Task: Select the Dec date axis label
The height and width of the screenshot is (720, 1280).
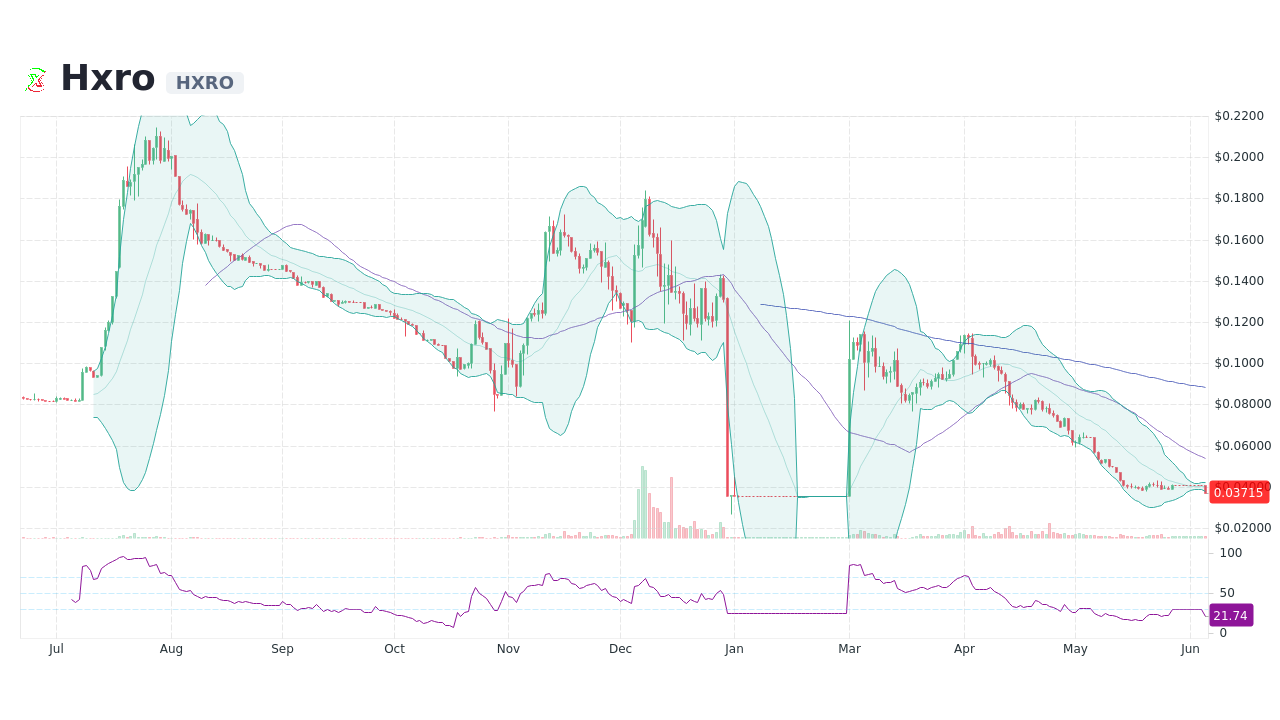Action: coord(620,648)
